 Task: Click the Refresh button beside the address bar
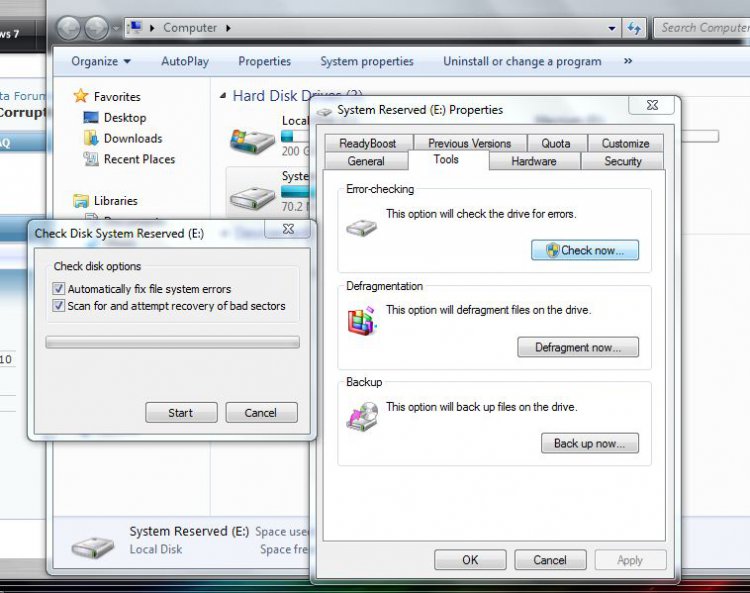coord(634,28)
